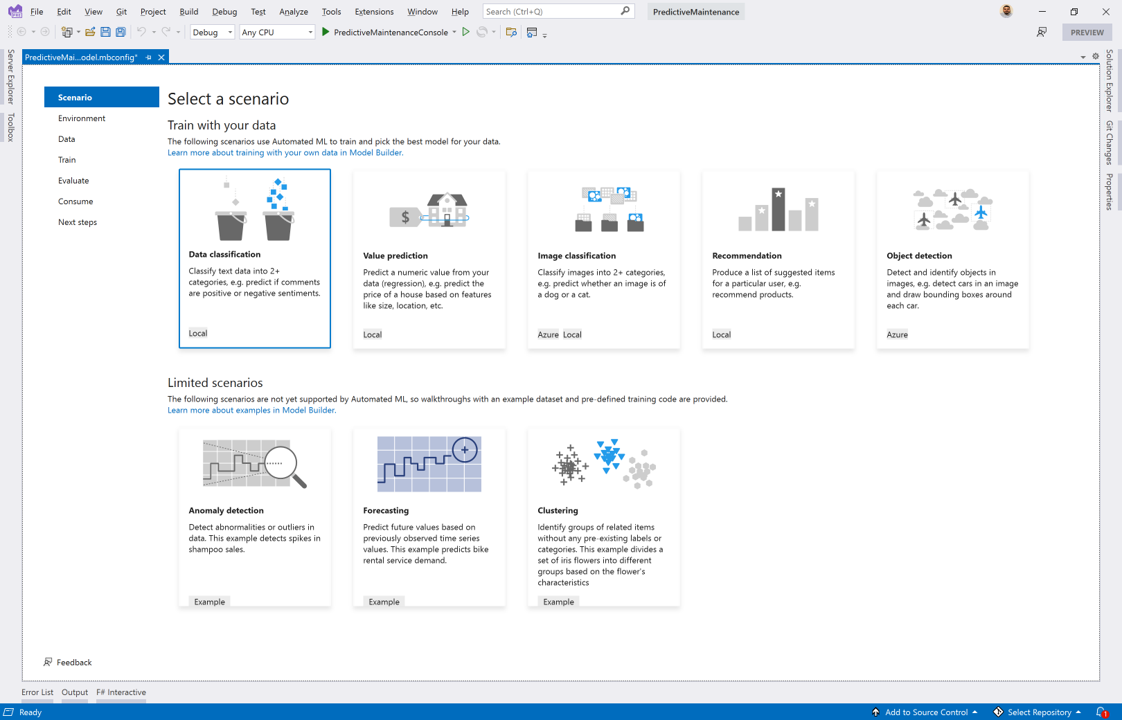Viewport: 1122px width, 720px height.
Task: Select the Forecasting example card
Action: (x=429, y=517)
